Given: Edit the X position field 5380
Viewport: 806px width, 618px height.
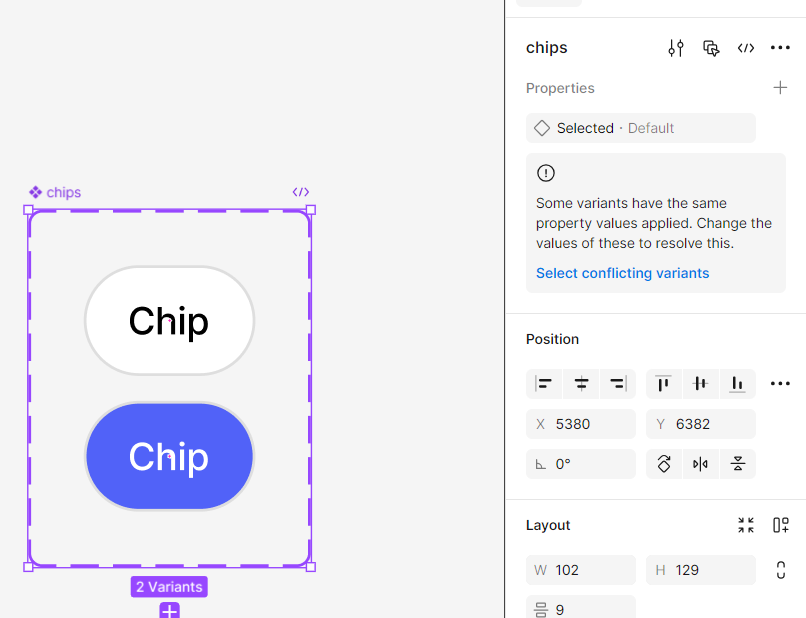Looking at the screenshot, I should click(x=581, y=424).
